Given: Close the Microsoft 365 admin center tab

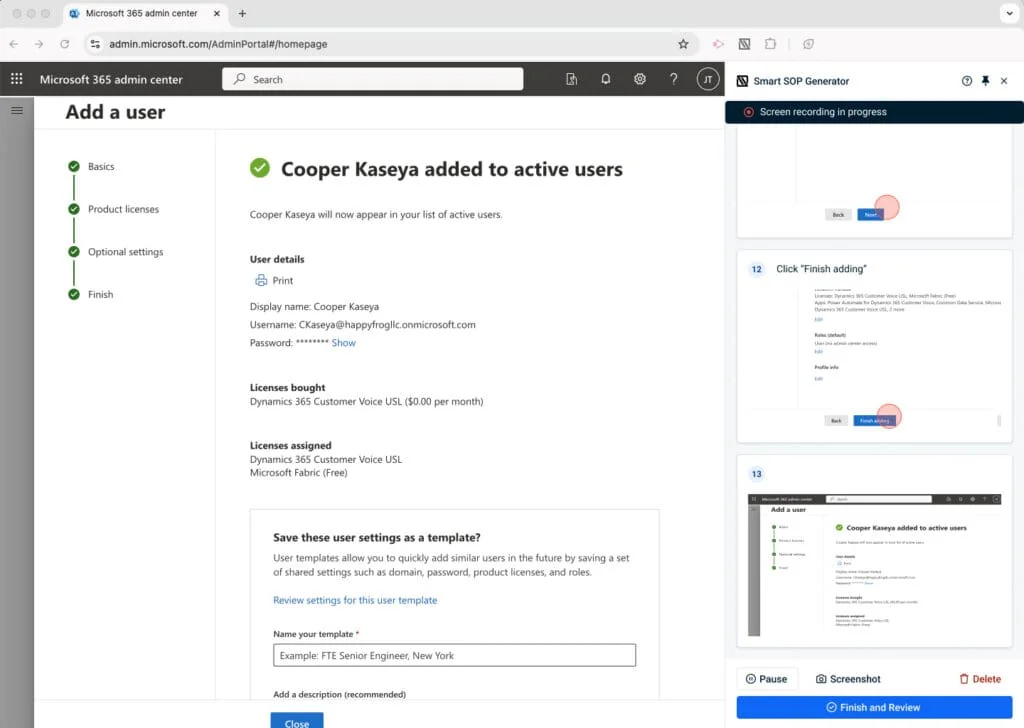Looking at the screenshot, I should click(x=217, y=13).
